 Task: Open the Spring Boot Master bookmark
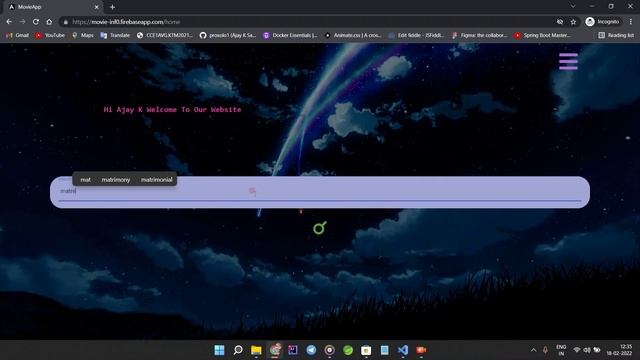point(543,36)
